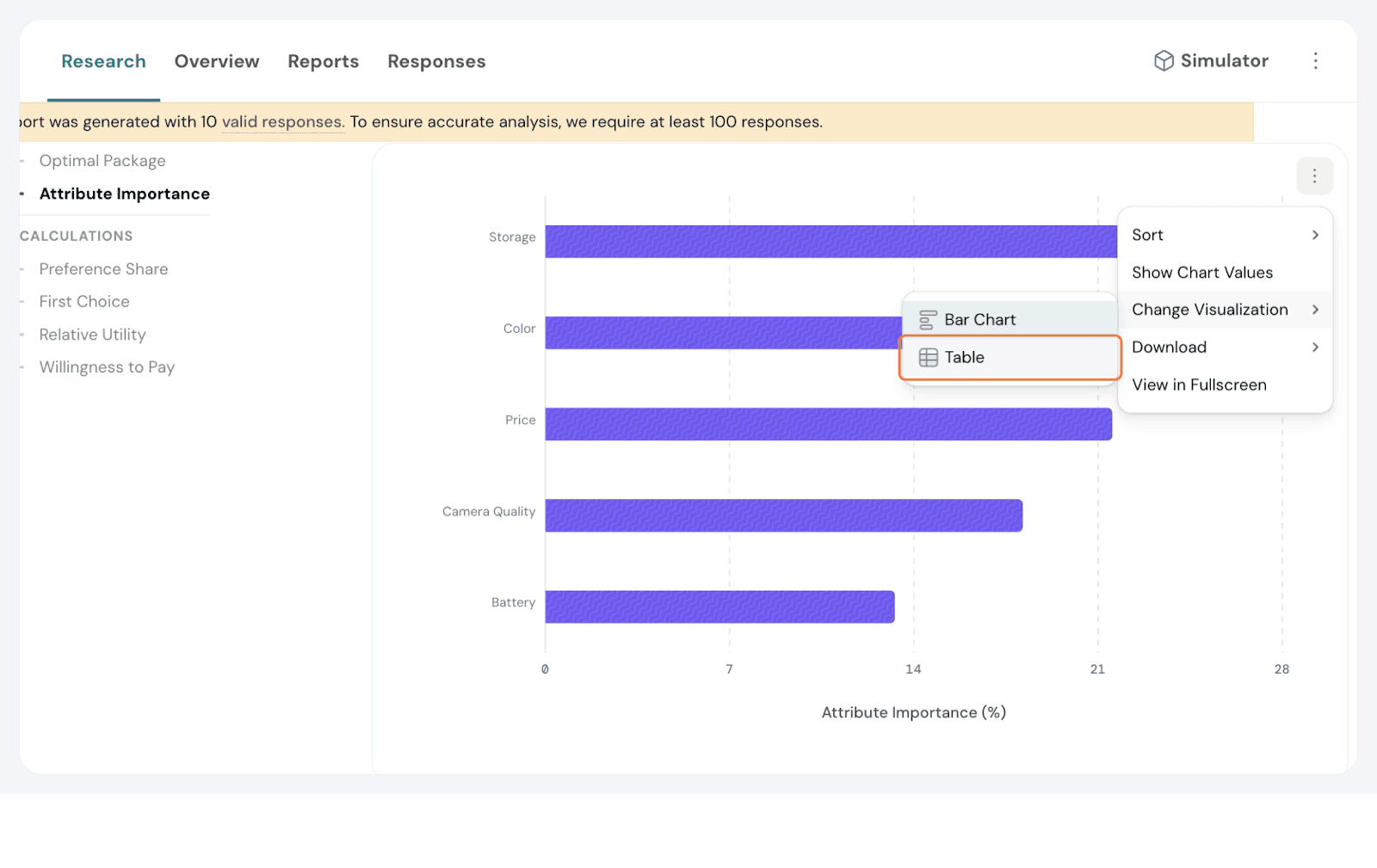Select Show Chart Values option
1377x868 pixels.
tap(1201, 273)
